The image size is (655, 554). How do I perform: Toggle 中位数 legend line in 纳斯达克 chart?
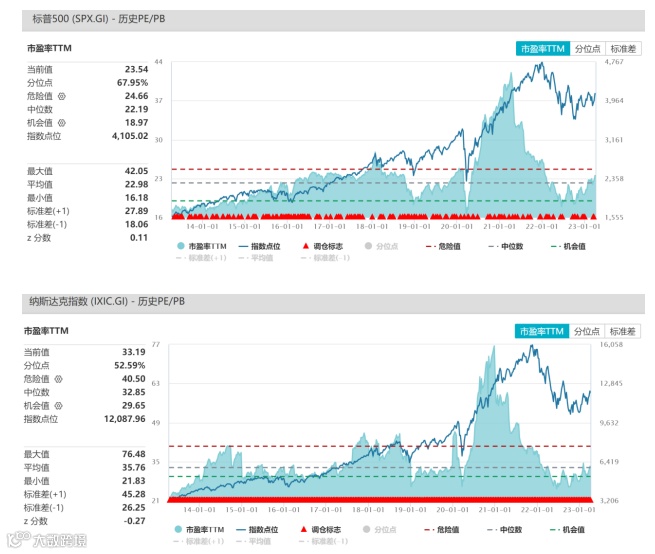click(505, 530)
